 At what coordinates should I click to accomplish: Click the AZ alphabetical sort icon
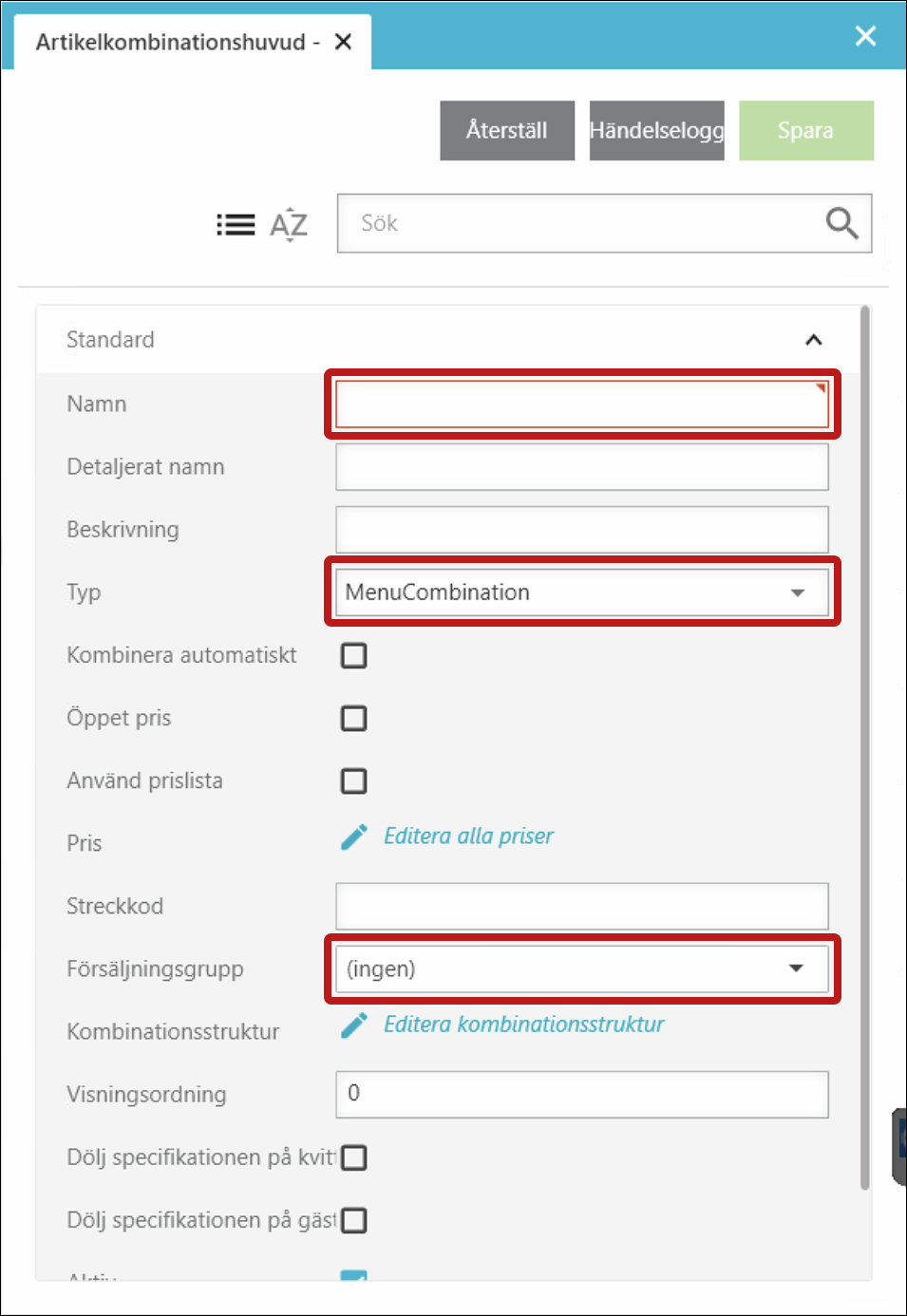[x=289, y=225]
